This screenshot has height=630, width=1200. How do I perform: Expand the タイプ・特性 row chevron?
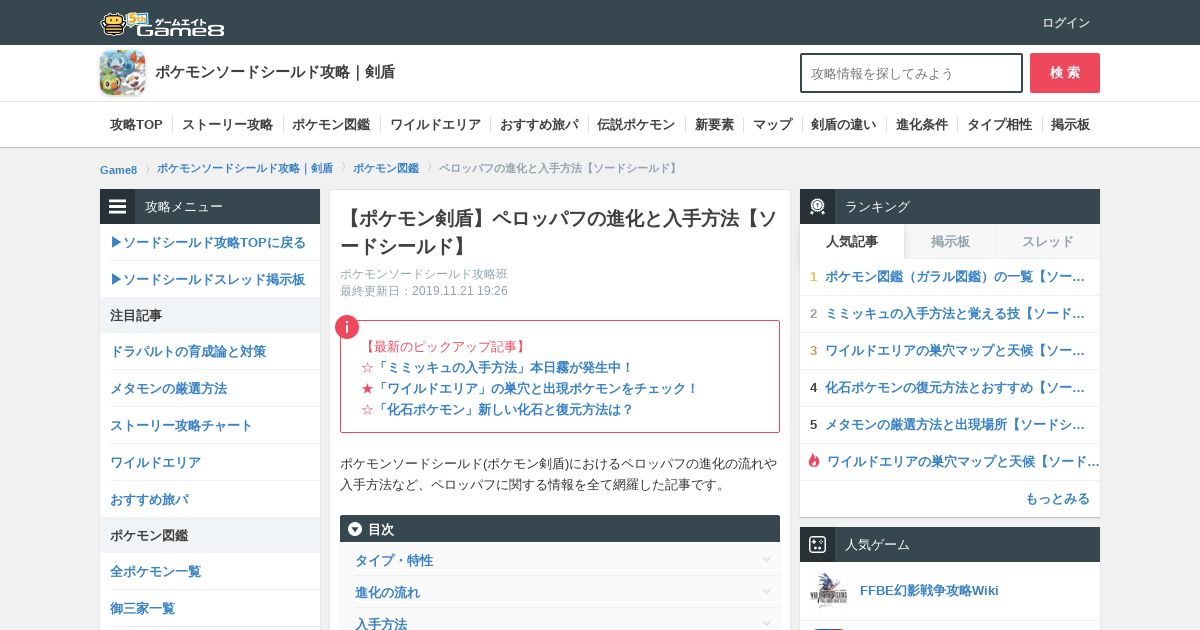point(766,560)
